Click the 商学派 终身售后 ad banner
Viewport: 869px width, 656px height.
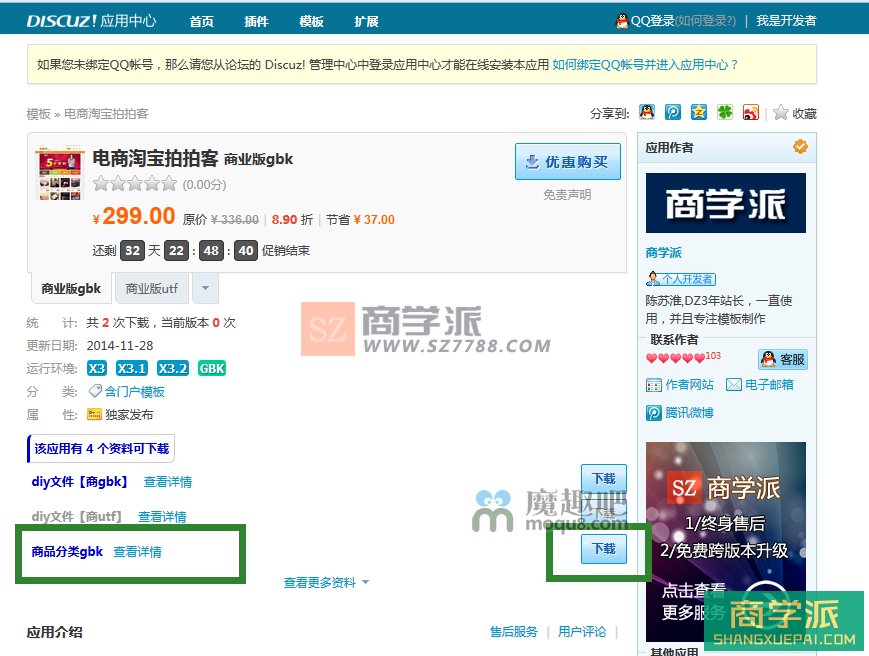[x=726, y=541]
